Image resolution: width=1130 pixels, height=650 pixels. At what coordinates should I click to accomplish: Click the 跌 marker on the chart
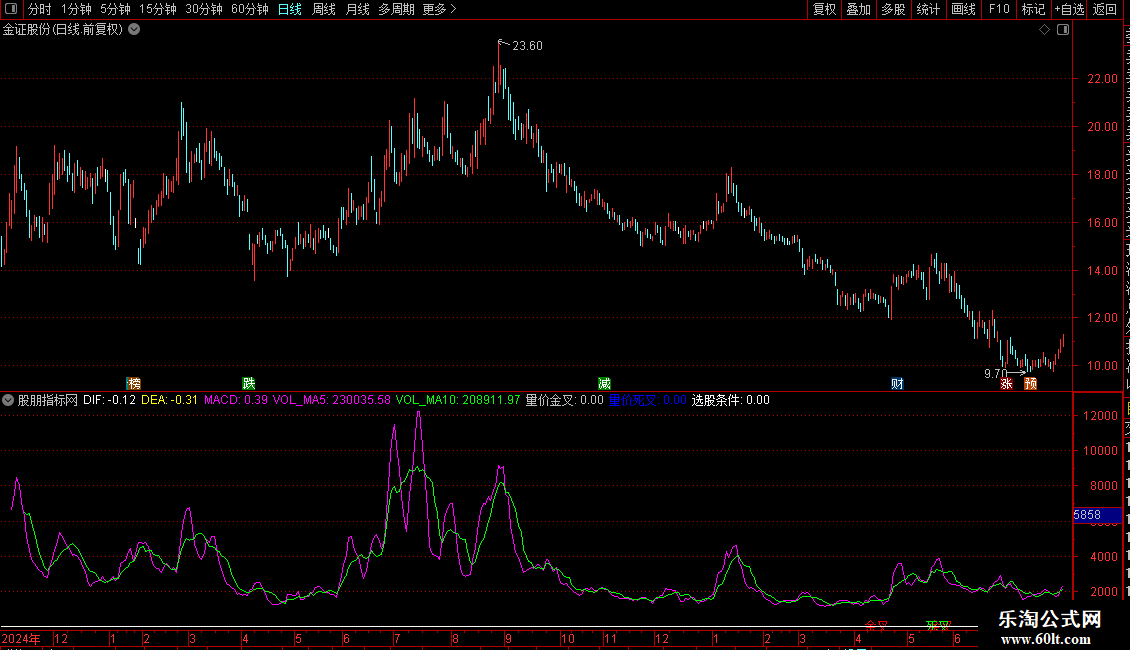249,383
